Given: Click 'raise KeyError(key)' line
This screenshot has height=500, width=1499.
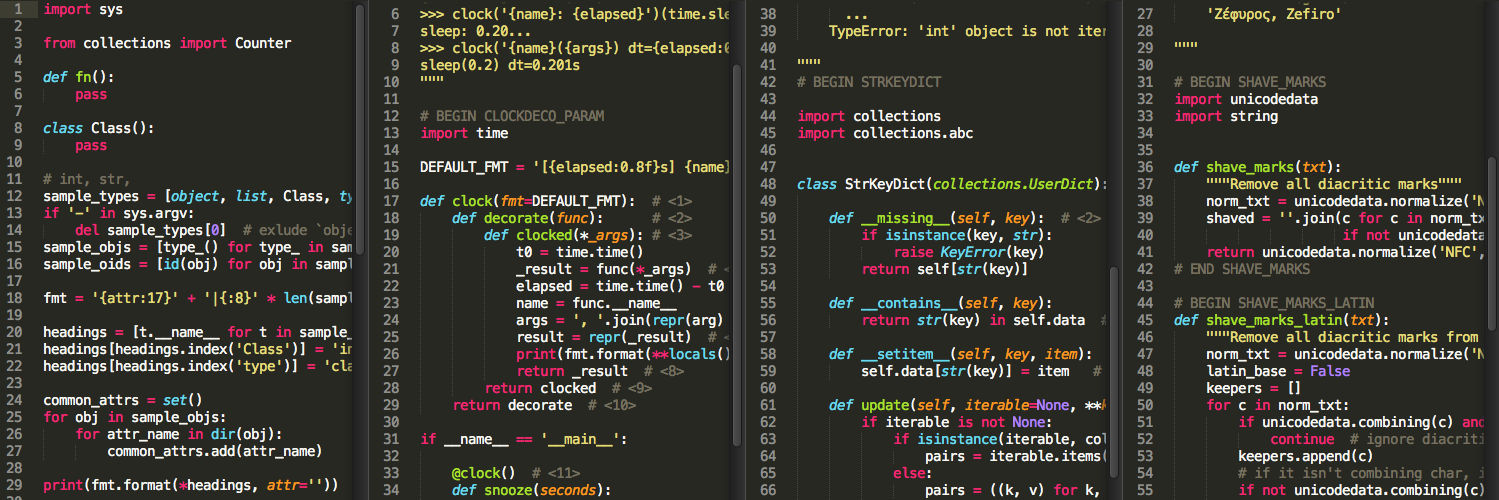Looking at the screenshot, I should coord(969,252).
